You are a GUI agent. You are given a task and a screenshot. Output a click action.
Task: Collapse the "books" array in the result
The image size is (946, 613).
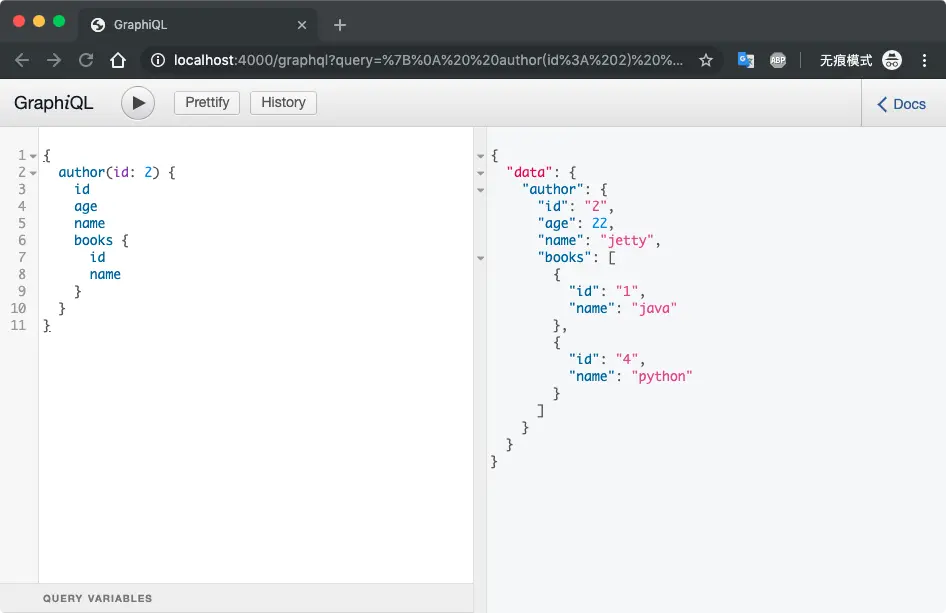pyautogui.click(x=481, y=258)
